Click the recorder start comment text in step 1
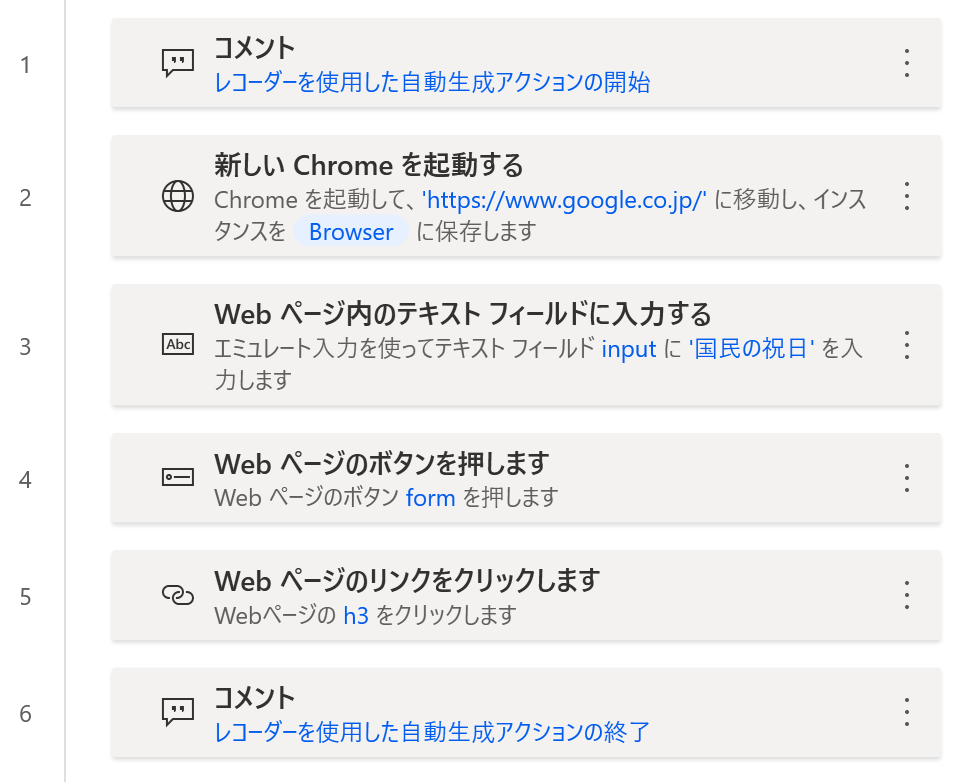 tap(432, 82)
